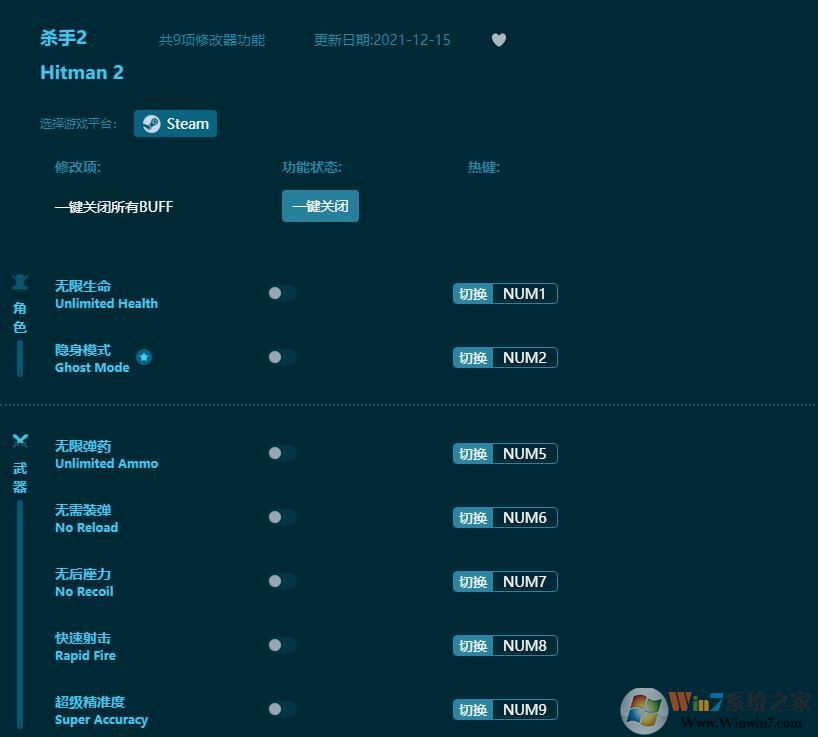This screenshot has height=737, width=818.
Task: Activate the Rapid Fire toggle
Action: click(281, 645)
